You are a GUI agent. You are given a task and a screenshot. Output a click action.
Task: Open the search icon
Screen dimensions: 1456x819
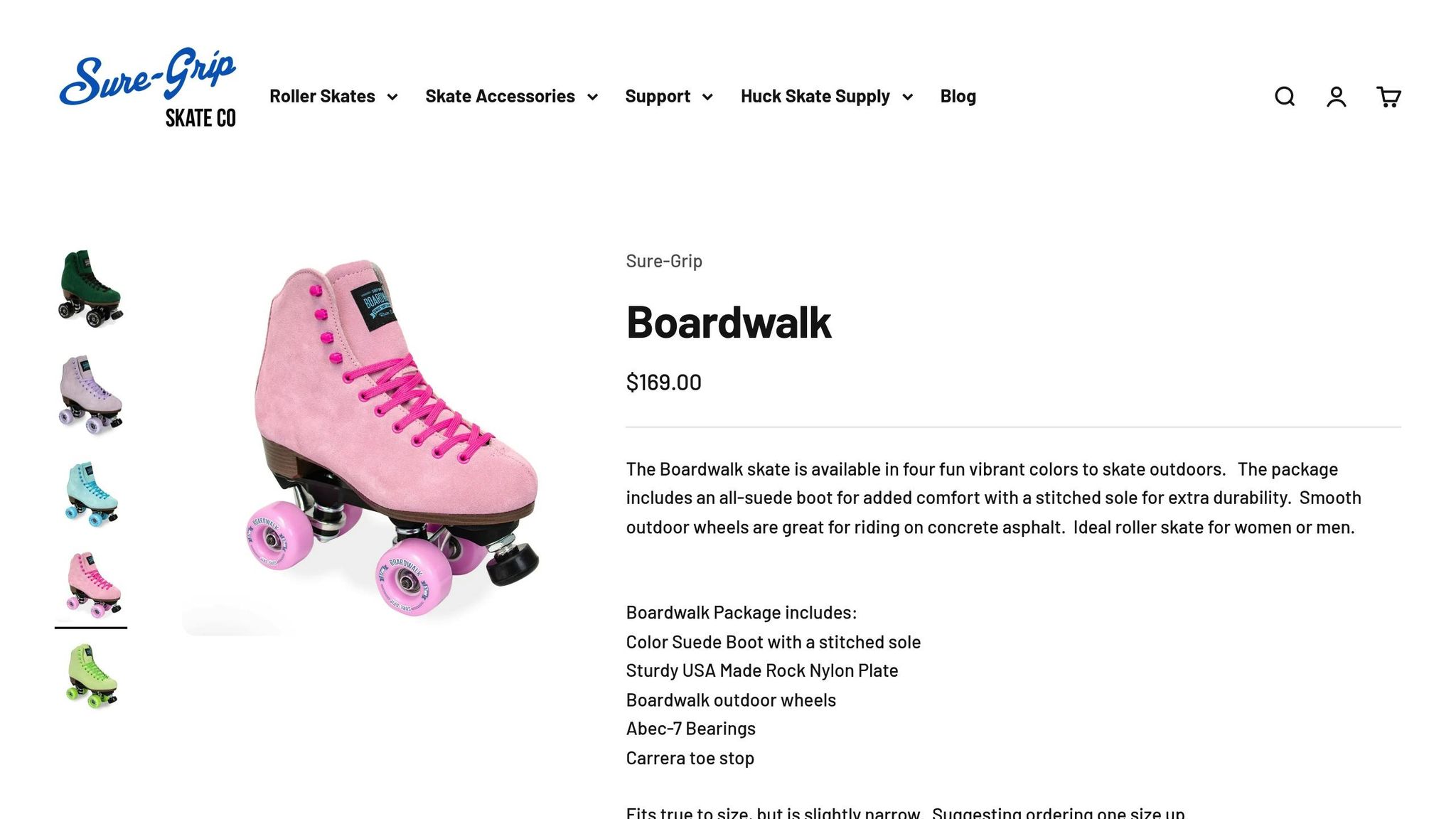[1285, 96]
